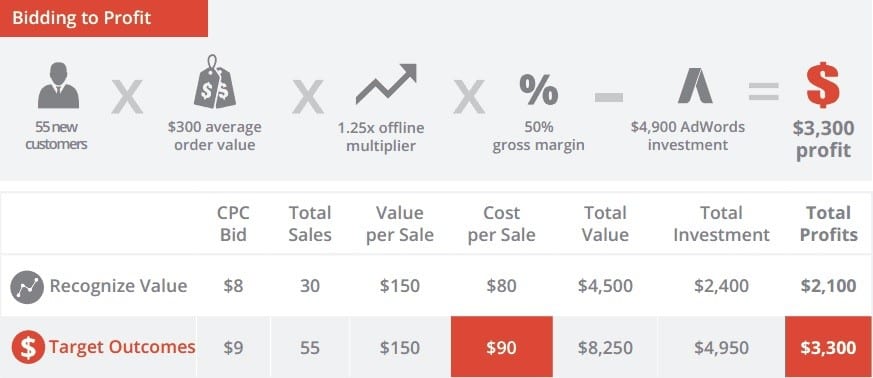Click the Target Outcomes dollar circle icon

[28, 347]
